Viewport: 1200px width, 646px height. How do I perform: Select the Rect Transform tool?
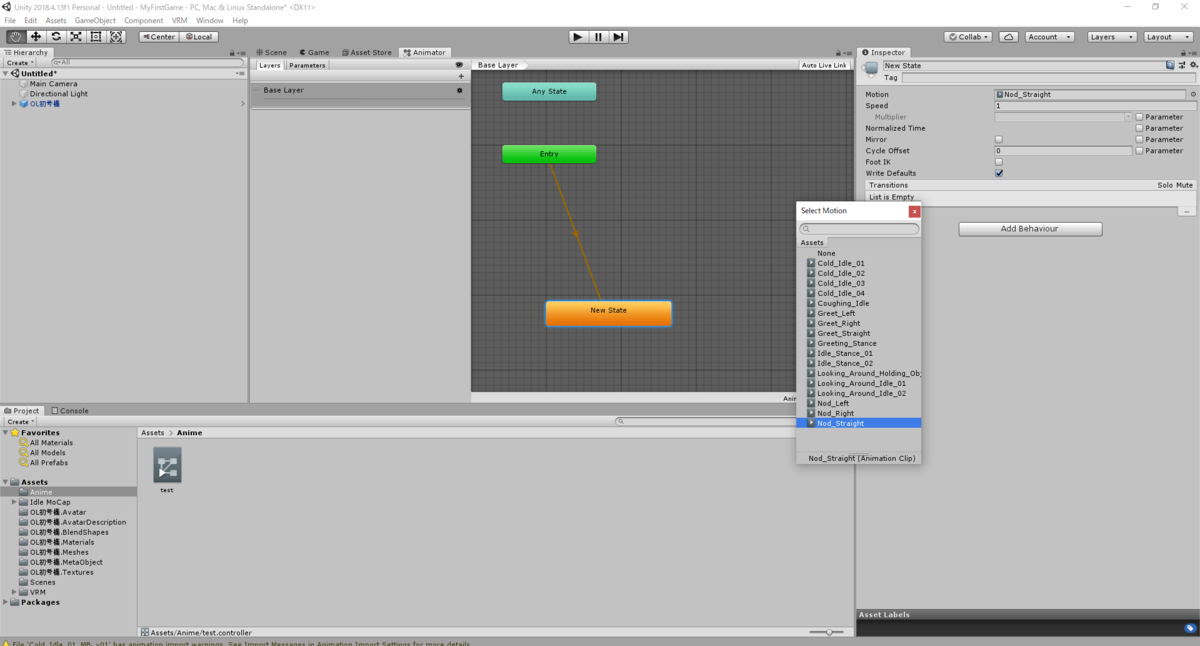[x=96, y=37]
